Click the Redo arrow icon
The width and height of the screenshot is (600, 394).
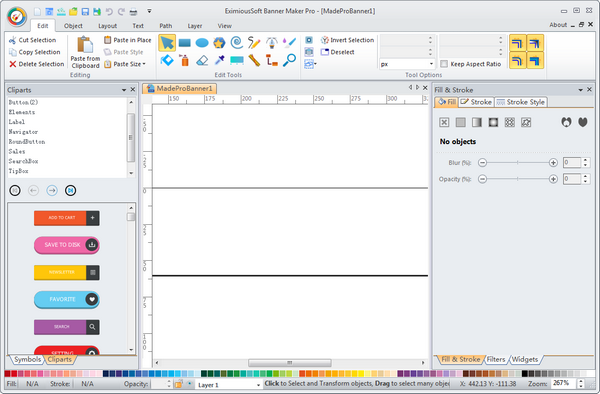(x=121, y=12)
